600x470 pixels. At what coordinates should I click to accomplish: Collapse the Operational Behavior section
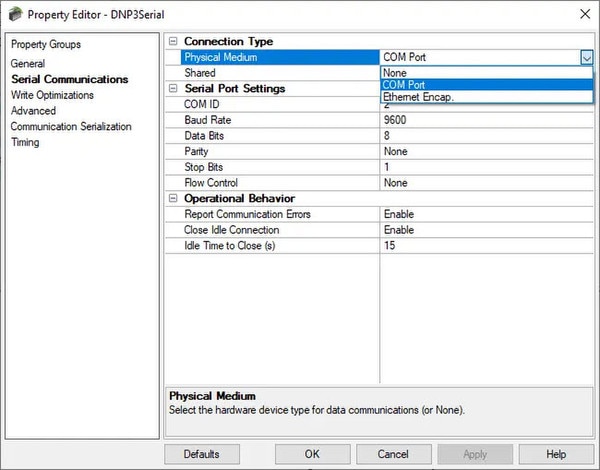[173, 198]
